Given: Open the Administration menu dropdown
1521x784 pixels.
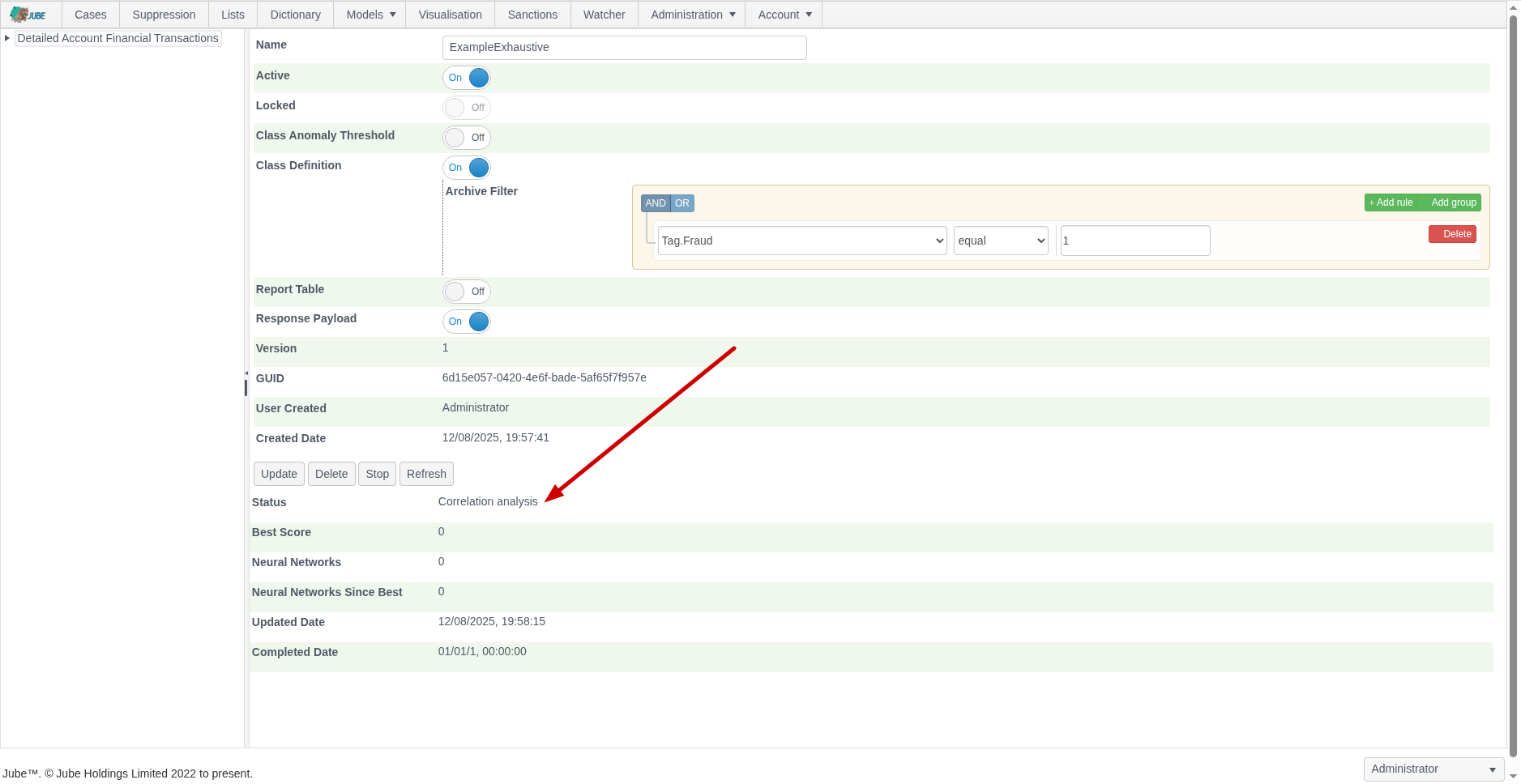Looking at the screenshot, I should 693,15.
